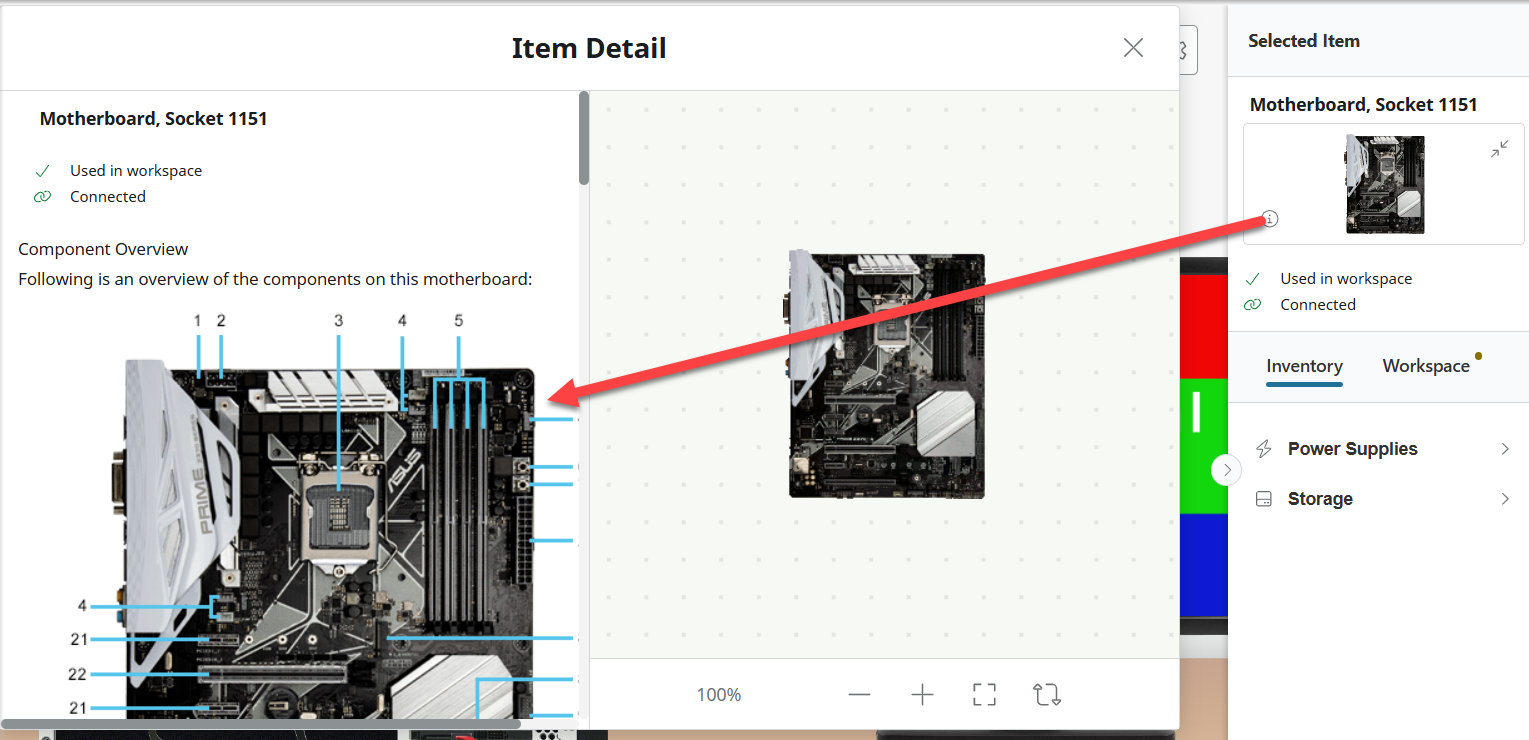The height and width of the screenshot is (740, 1529).
Task: Click the green link icon in Item Detail
Action: tap(42, 197)
